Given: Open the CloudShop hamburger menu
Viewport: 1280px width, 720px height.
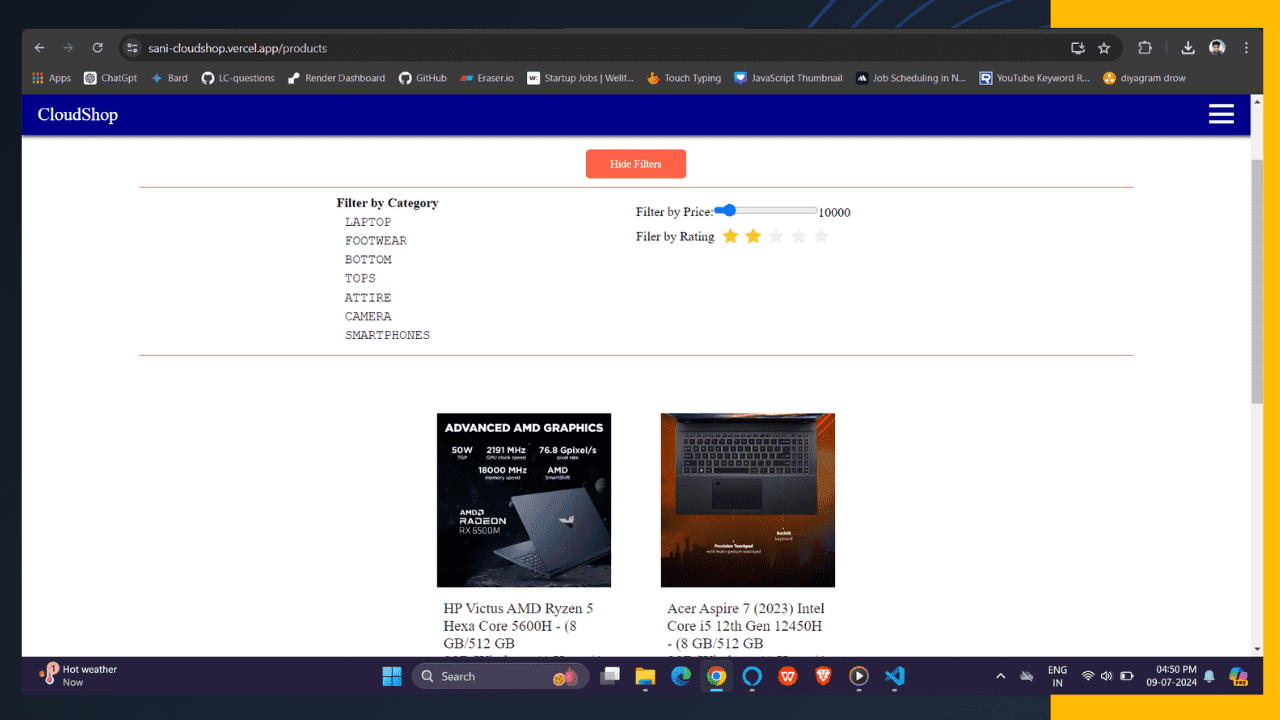Looking at the screenshot, I should pyautogui.click(x=1221, y=113).
